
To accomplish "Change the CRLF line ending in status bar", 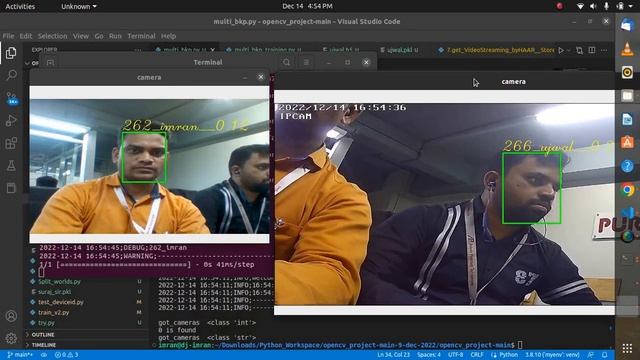I will pos(477,355).
